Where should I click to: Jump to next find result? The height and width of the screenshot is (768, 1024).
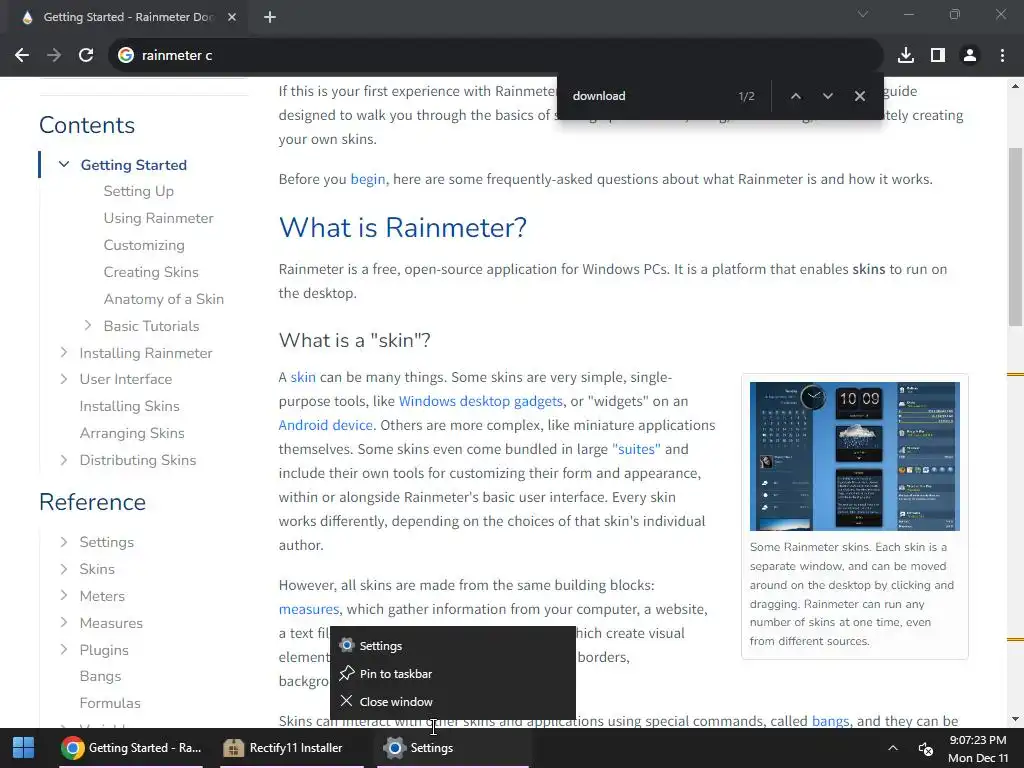(x=827, y=96)
